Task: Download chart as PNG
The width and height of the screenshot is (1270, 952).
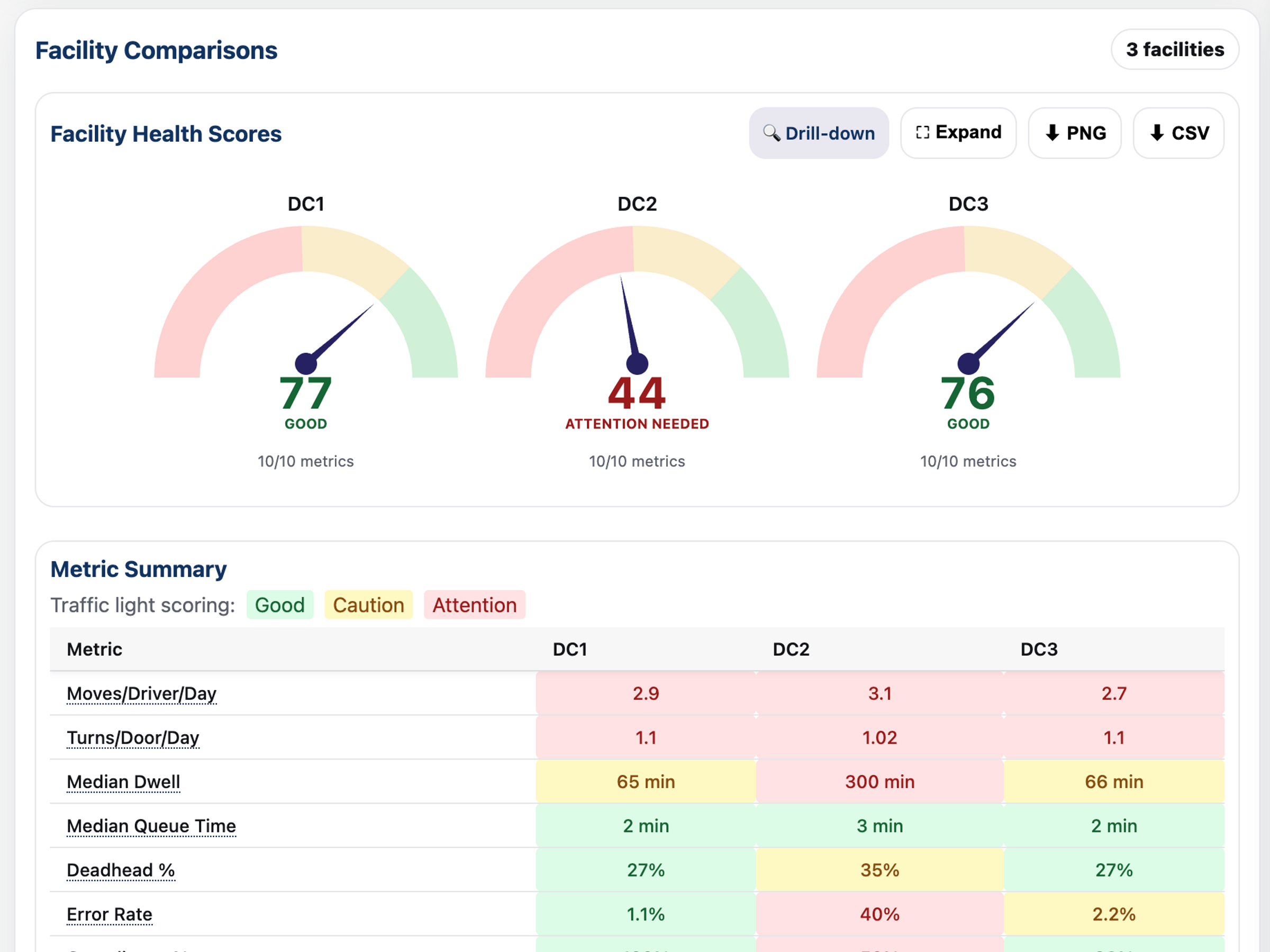Action: pos(1074,133)
